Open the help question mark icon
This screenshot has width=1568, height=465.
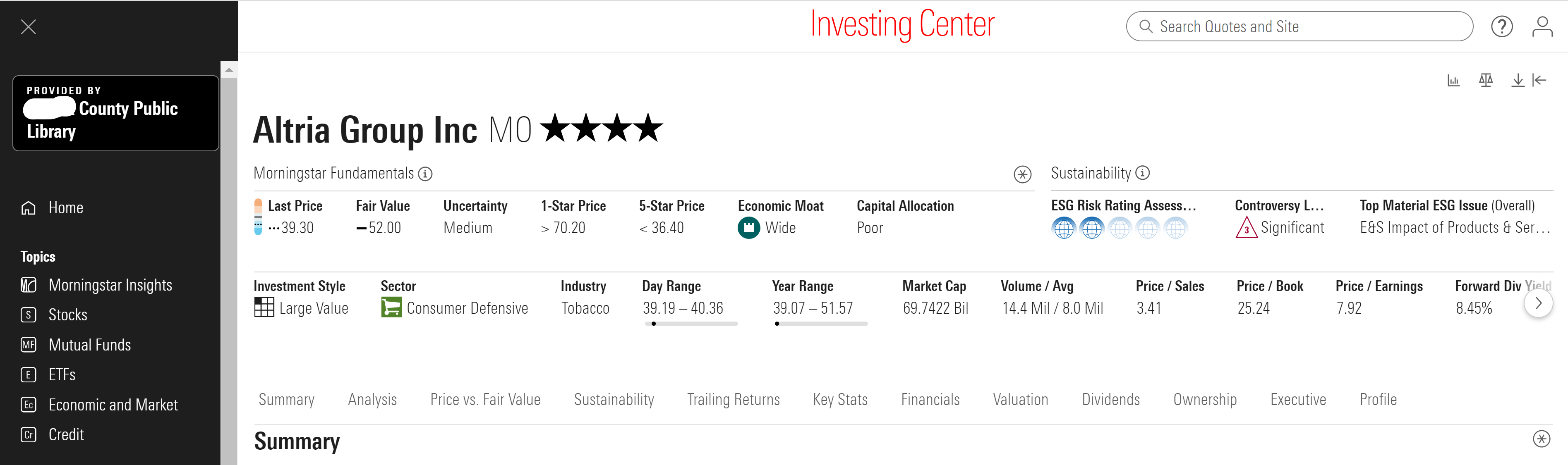click(1502, 27)
